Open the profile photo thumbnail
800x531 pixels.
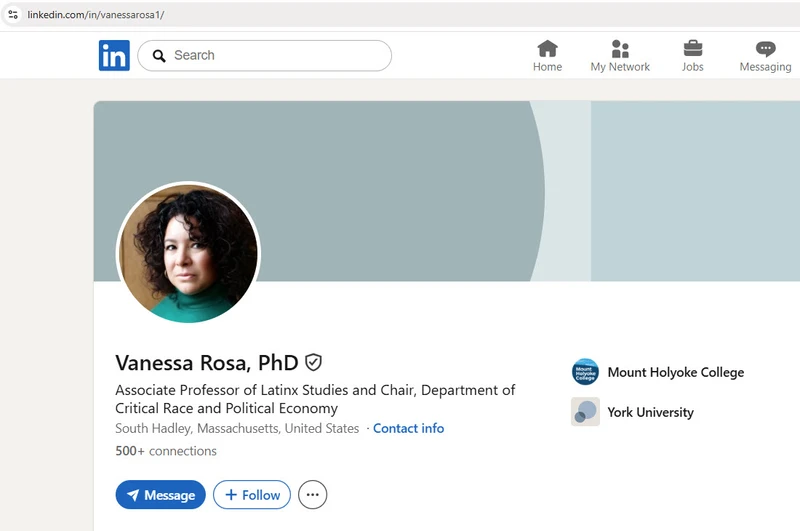coord(188,253)
